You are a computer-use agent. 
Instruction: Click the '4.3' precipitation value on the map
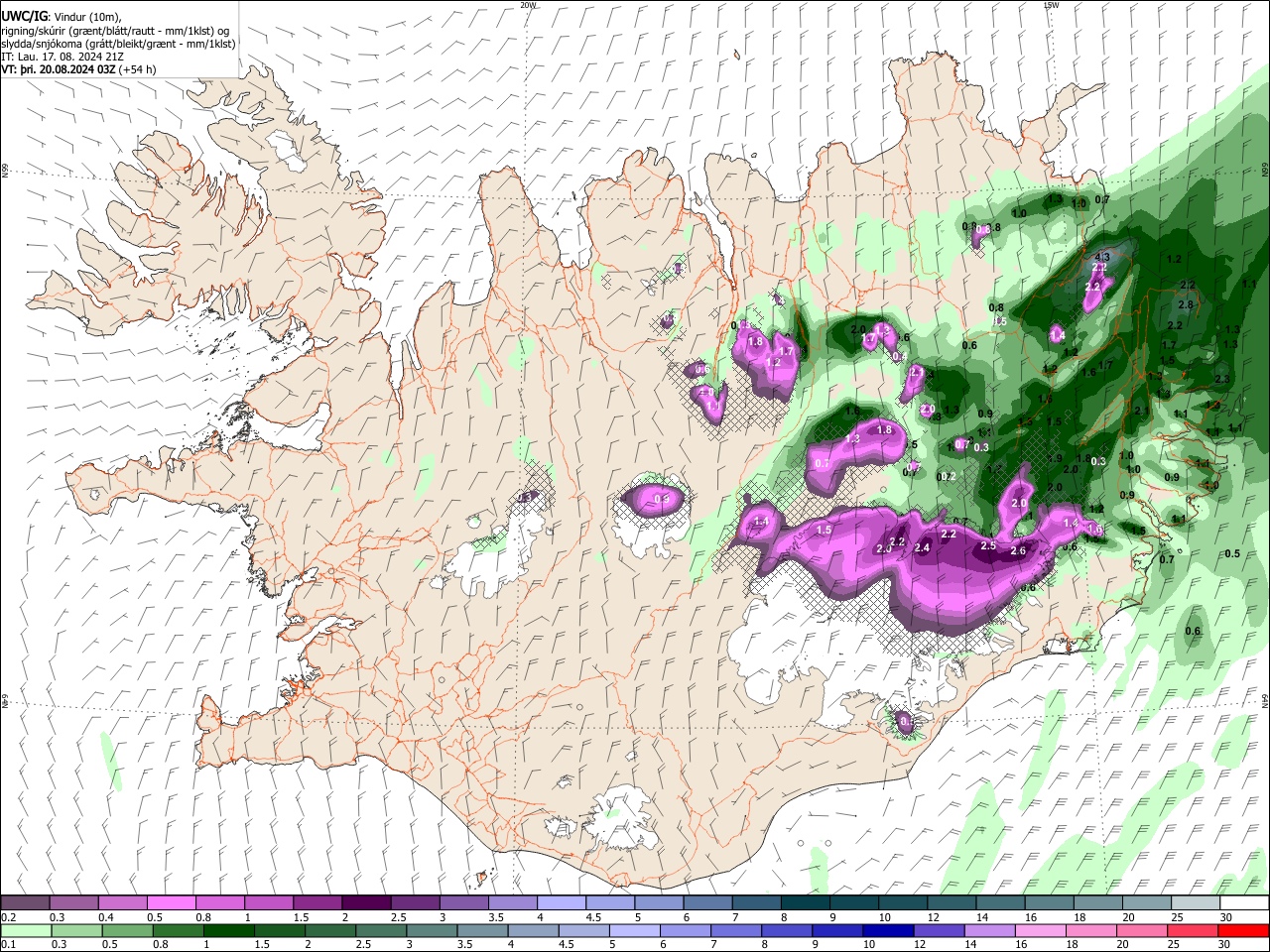(x=1101, y=258)
